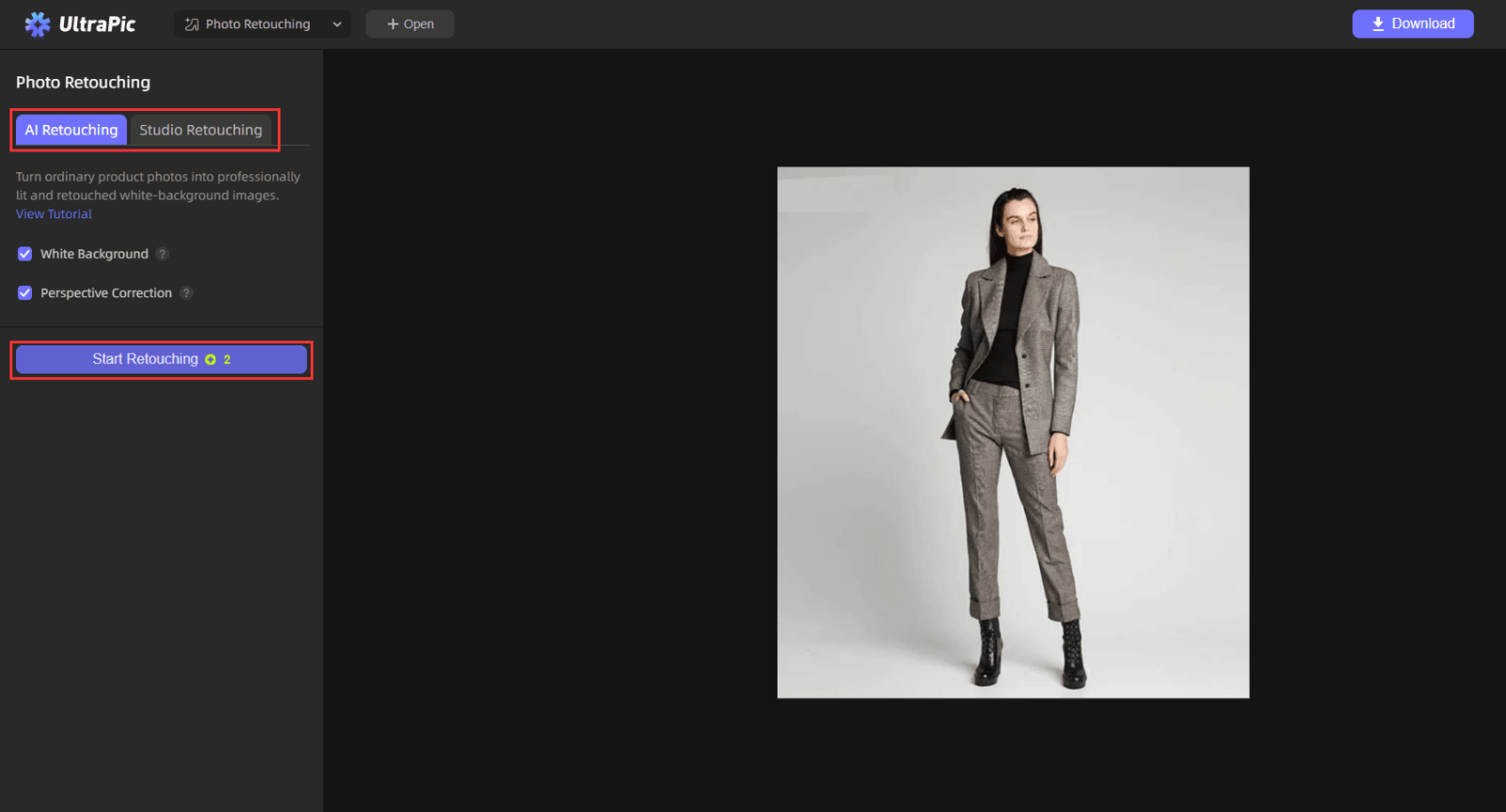Uncheck the White Background checkbox
Image resolution: width=1506 pixels, height=812 pixels.
(25, 254)
